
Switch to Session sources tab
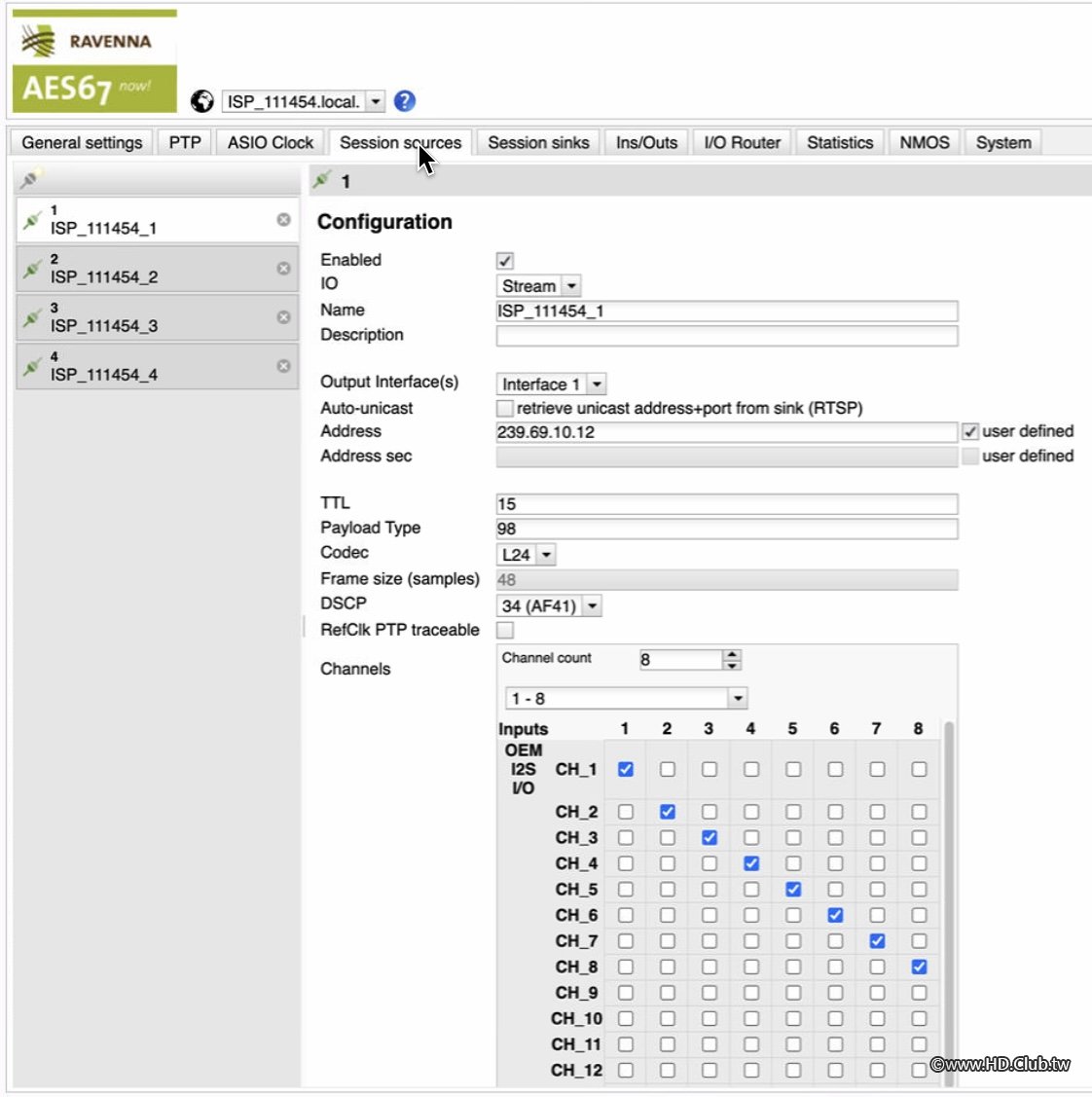tap(401, 143)
